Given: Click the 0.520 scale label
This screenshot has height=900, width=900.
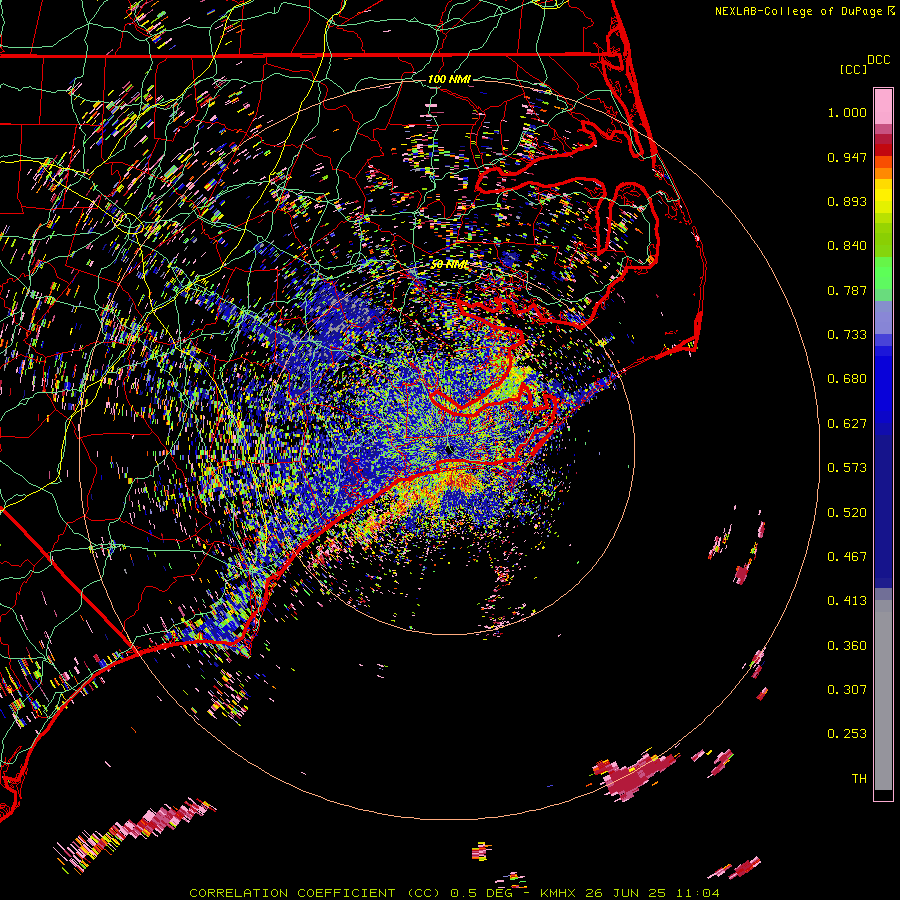Looking at the screenshot, I should [x=847, y=513].
